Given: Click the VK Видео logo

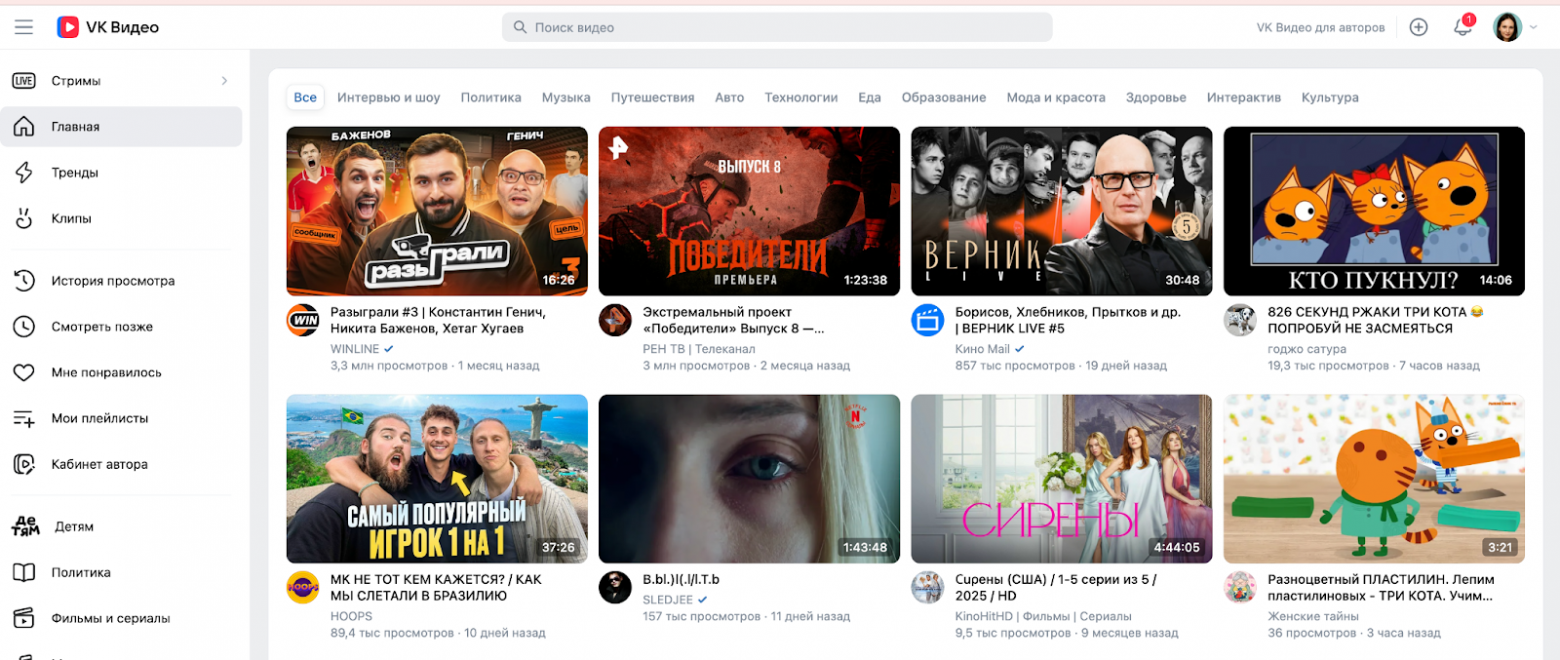Looking at the screenshot, I should point(108,27).
